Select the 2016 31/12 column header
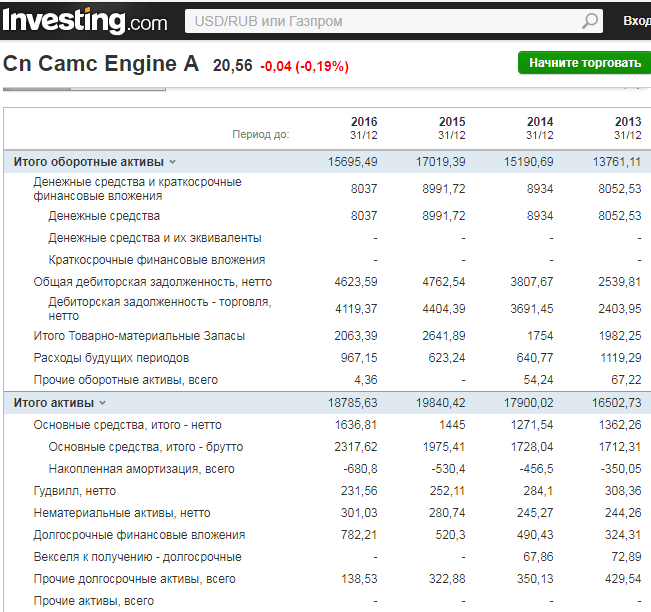 click(364, 128)
